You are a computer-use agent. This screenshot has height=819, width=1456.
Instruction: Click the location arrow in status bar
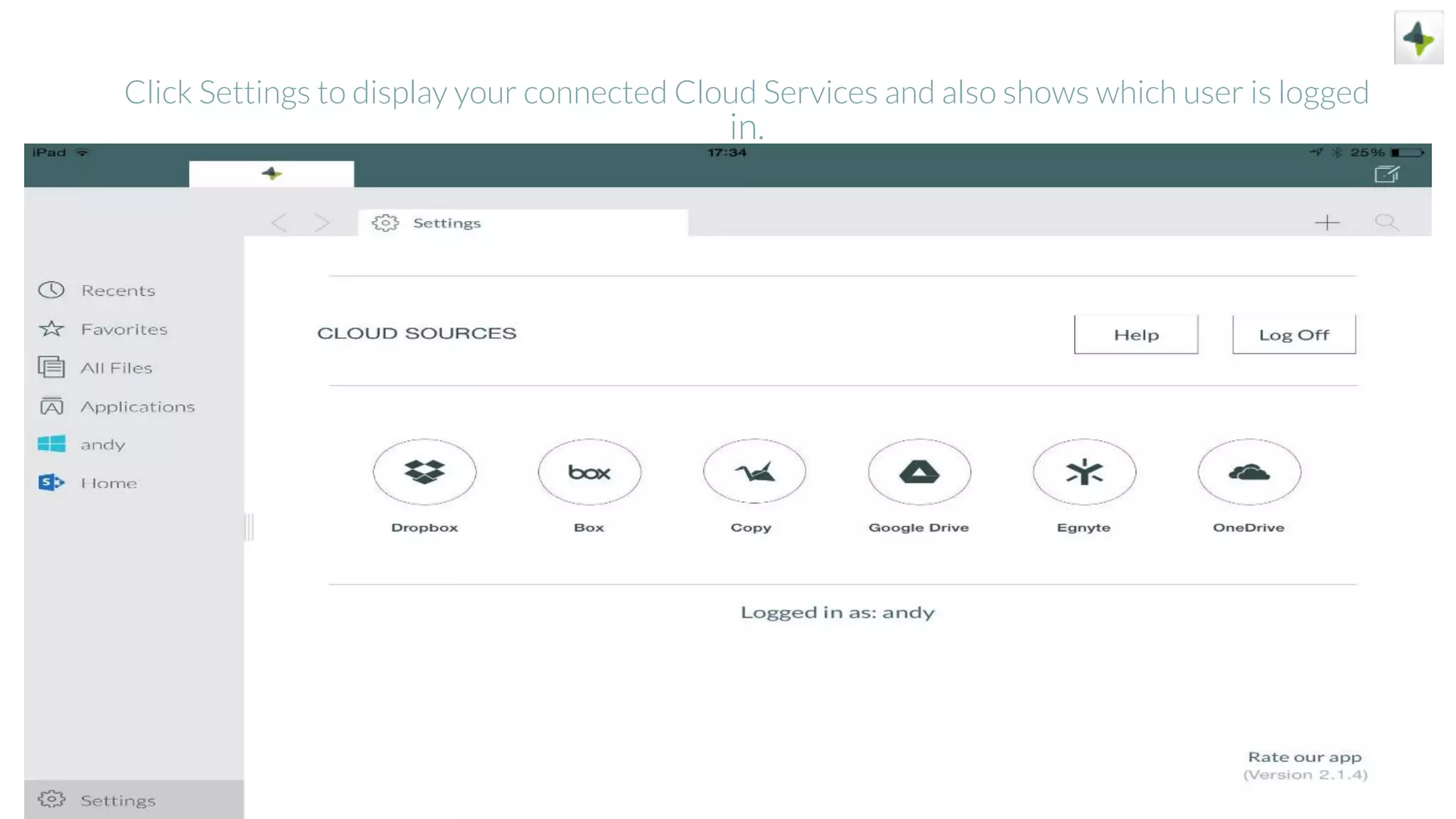coord(1316,152)
